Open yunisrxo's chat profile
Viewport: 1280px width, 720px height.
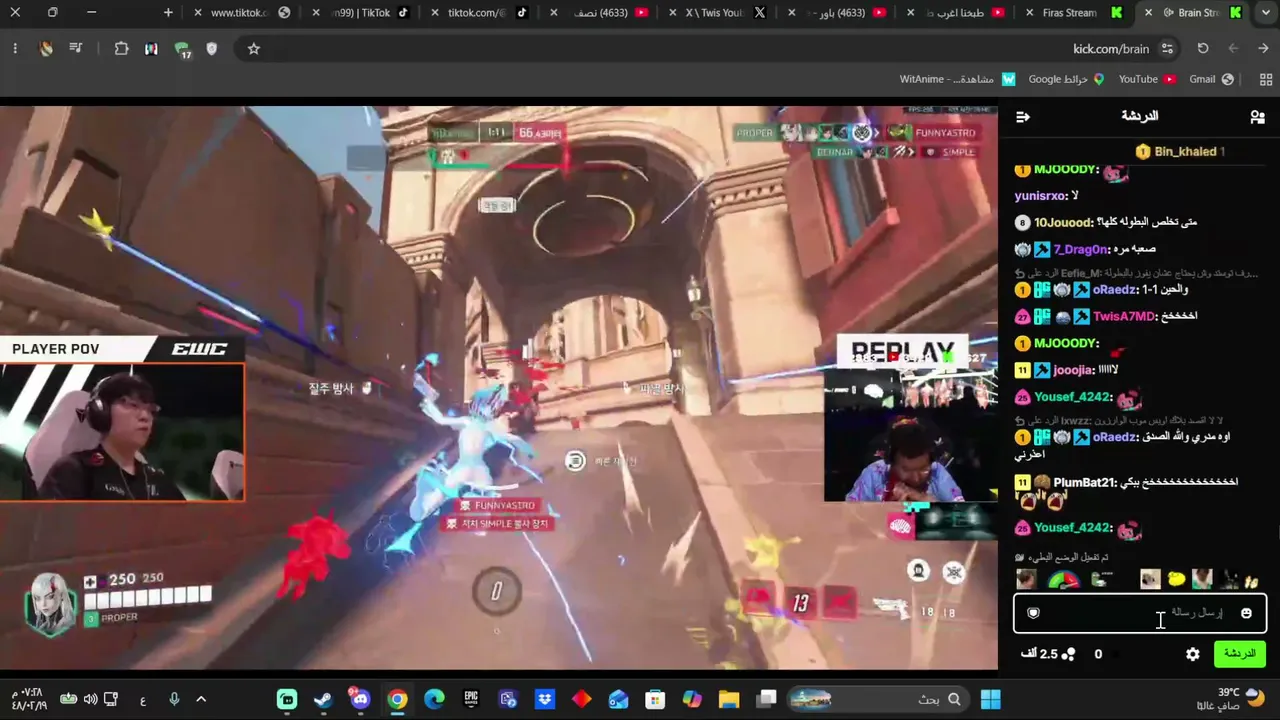tap(1040, 196)
